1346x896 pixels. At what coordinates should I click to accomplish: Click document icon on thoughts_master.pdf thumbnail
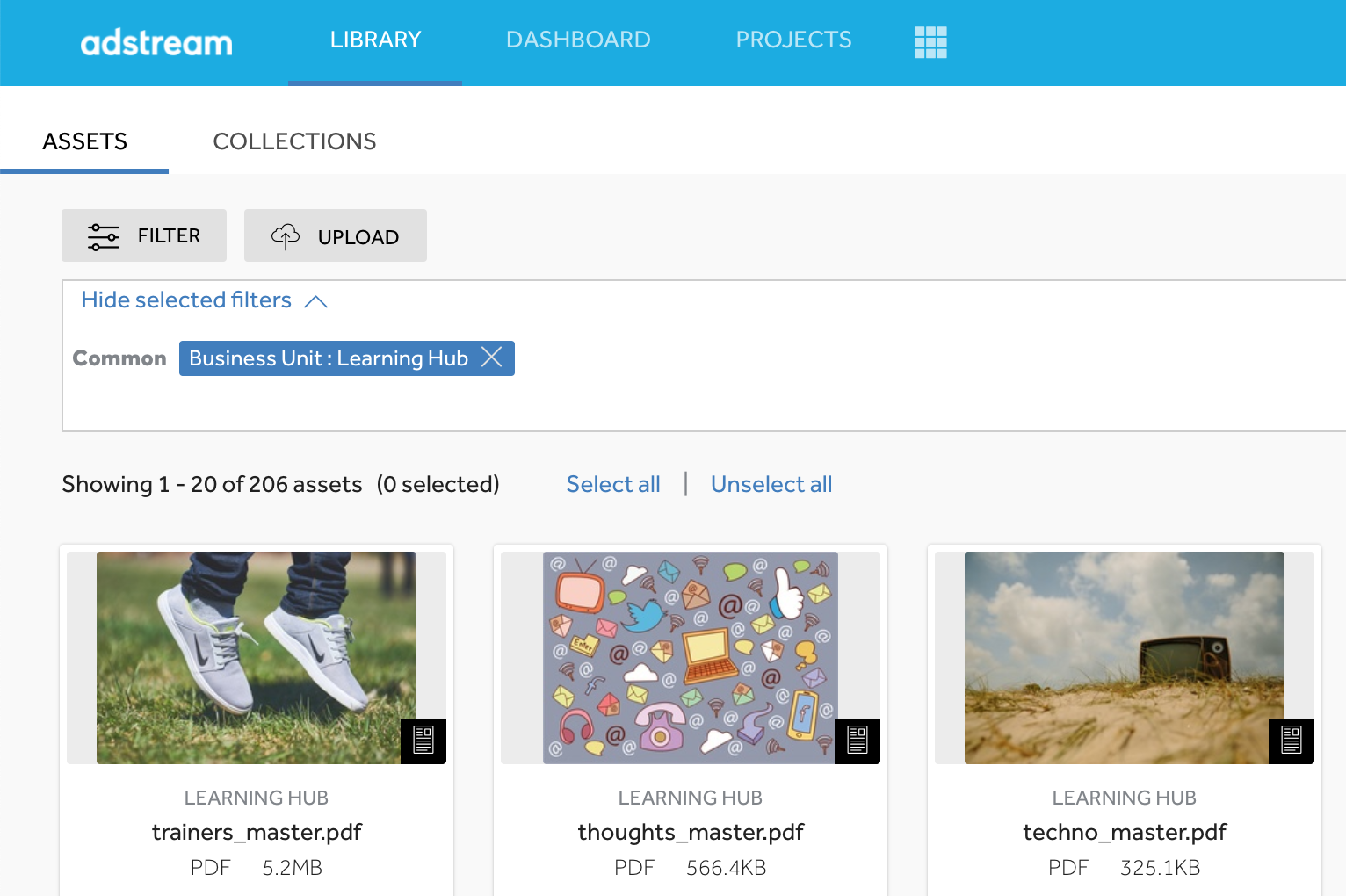click(x=858, y=741)
